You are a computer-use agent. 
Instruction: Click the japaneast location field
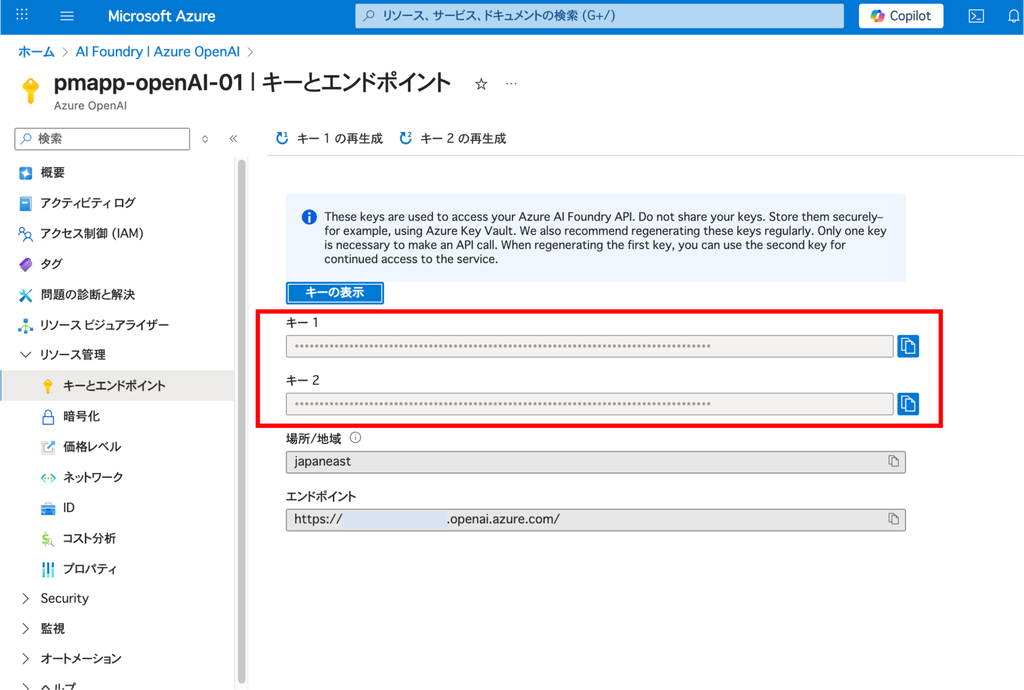click(x=596, y=462)
